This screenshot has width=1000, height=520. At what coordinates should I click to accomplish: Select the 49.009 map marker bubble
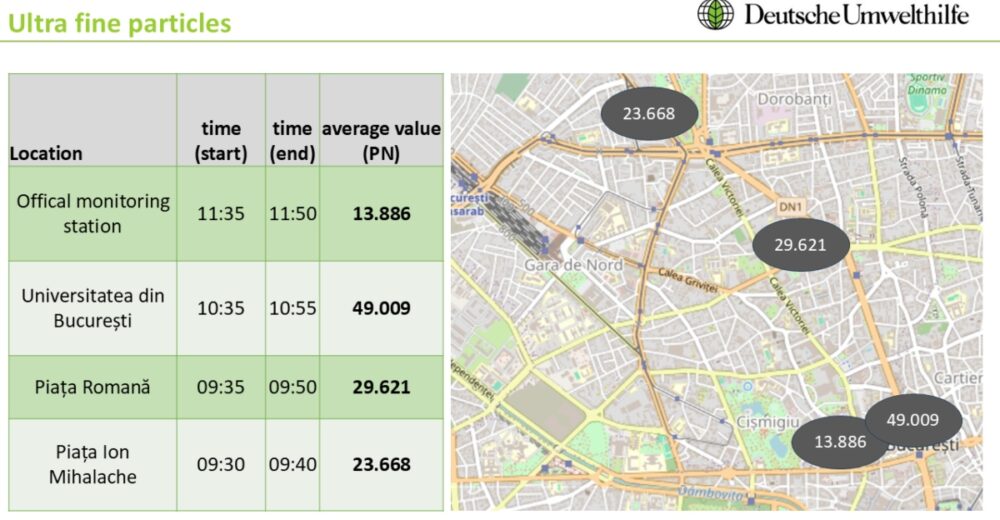tap(913, 419)
